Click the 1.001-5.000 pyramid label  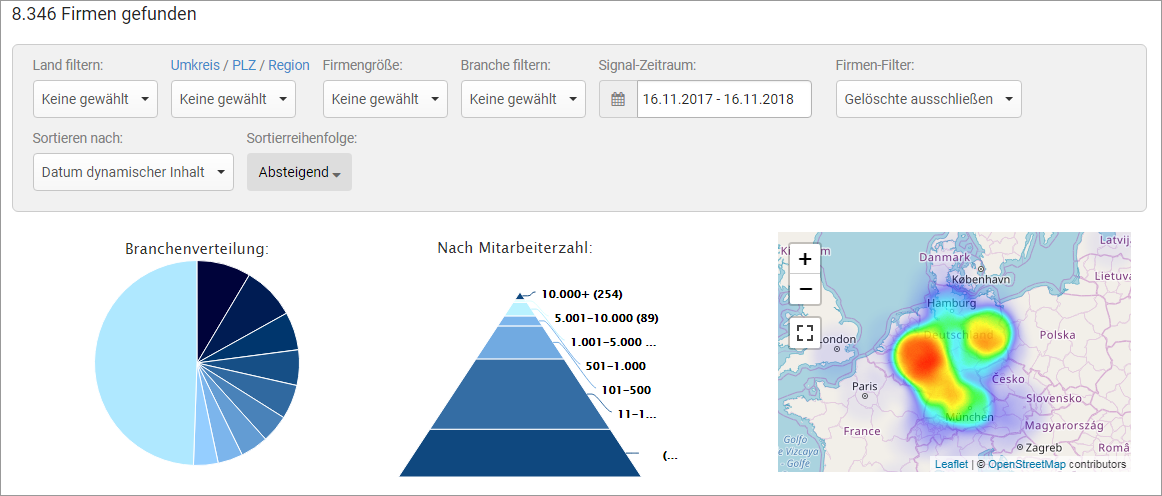coord(613,342)
